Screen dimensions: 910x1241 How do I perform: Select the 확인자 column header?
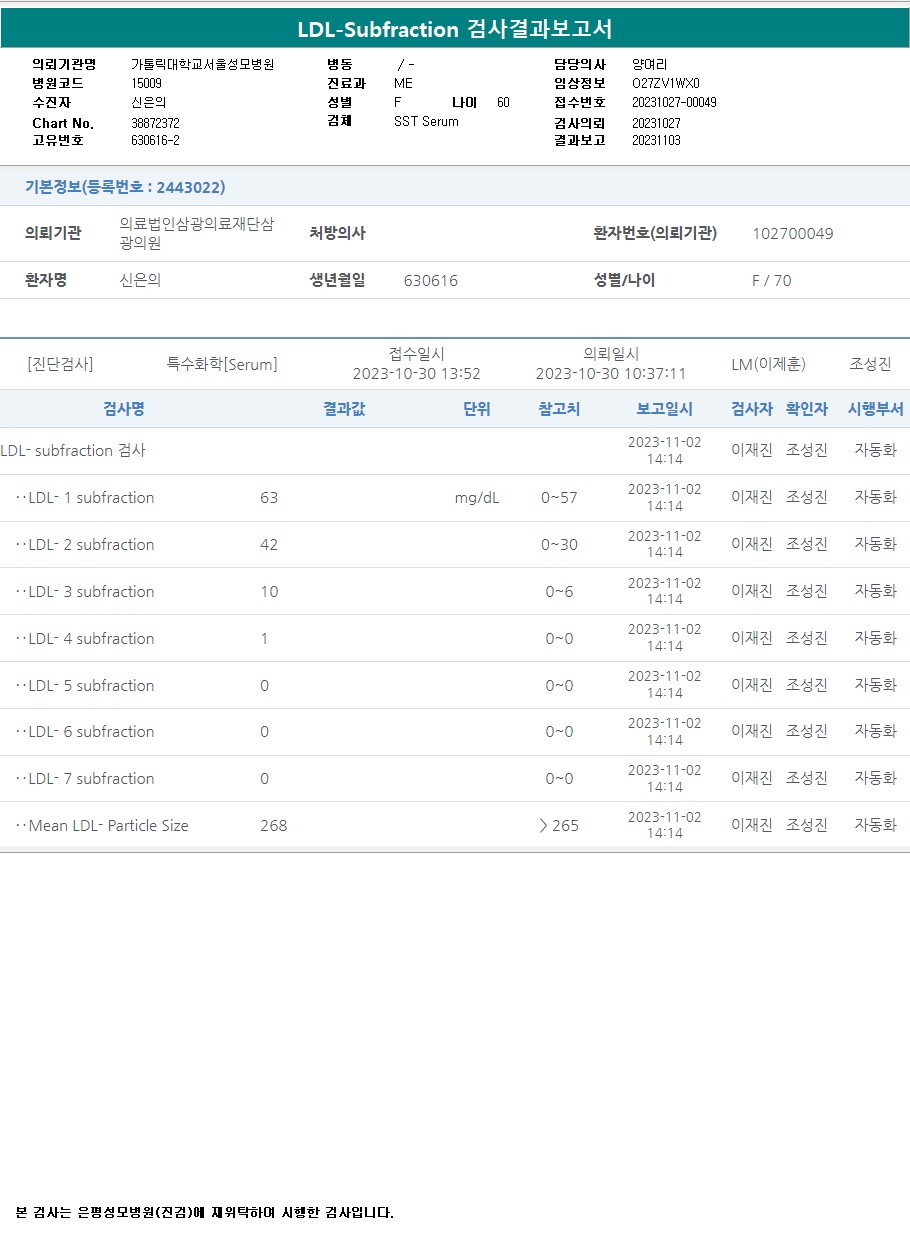[x=807, y=409]
